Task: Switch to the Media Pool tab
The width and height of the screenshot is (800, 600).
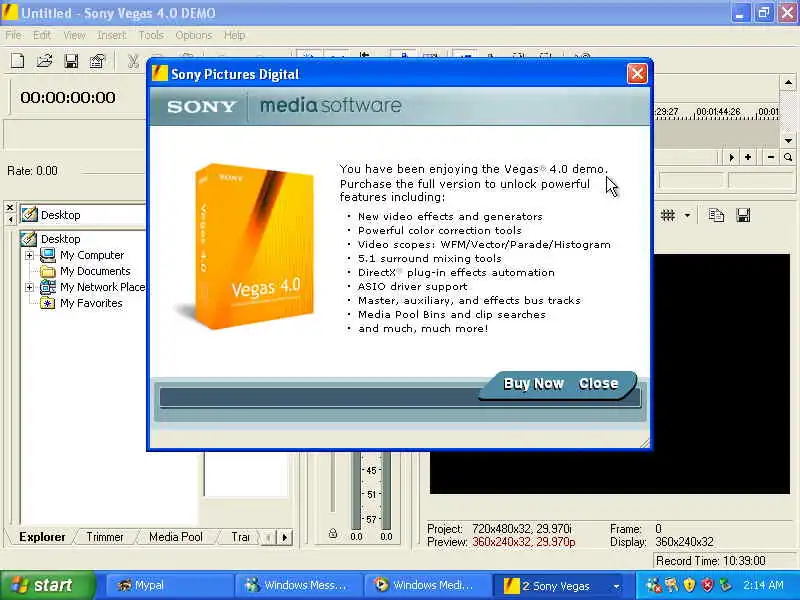Action: click(x=176, y=537)
